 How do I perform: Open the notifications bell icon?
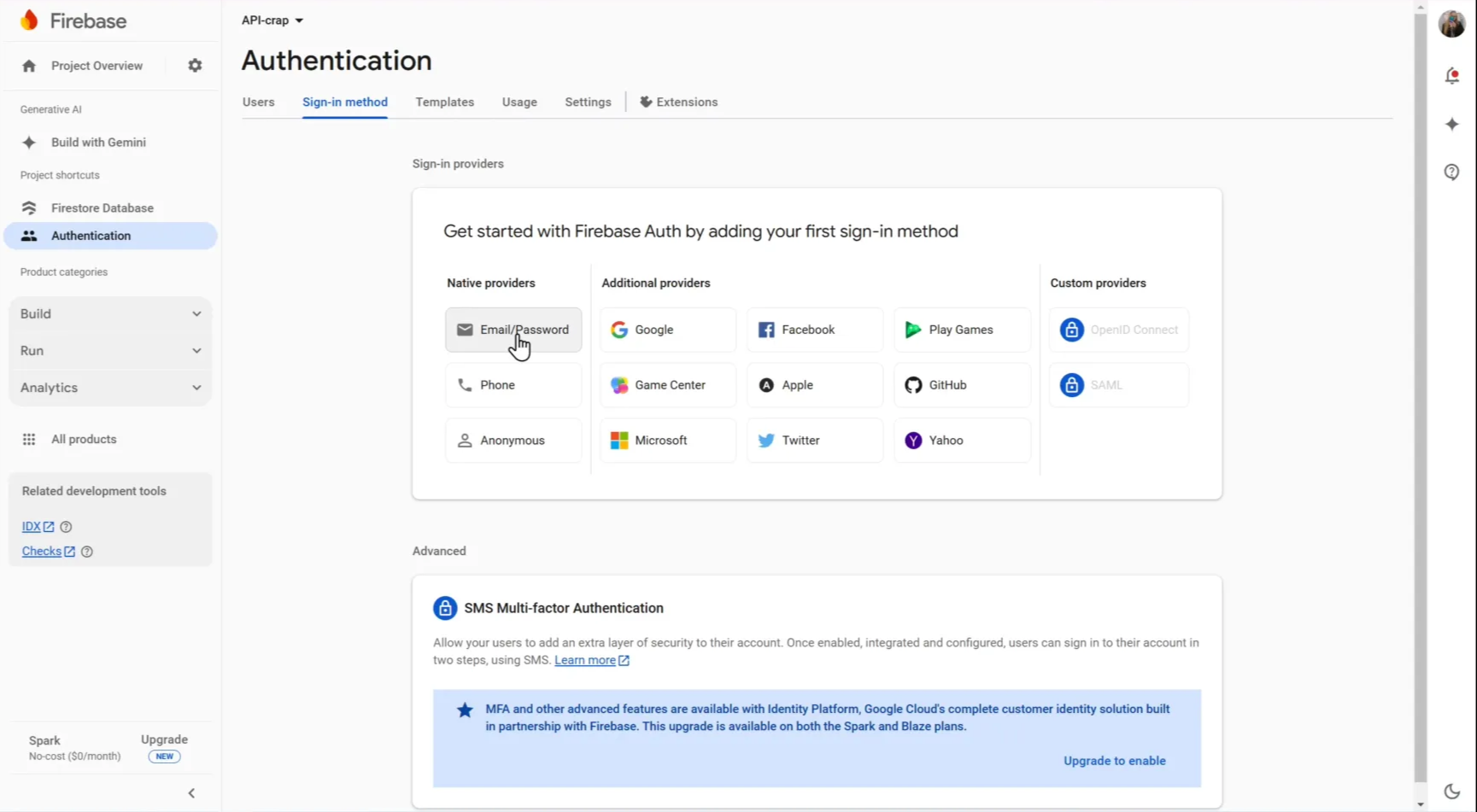tap(1452, 76)
